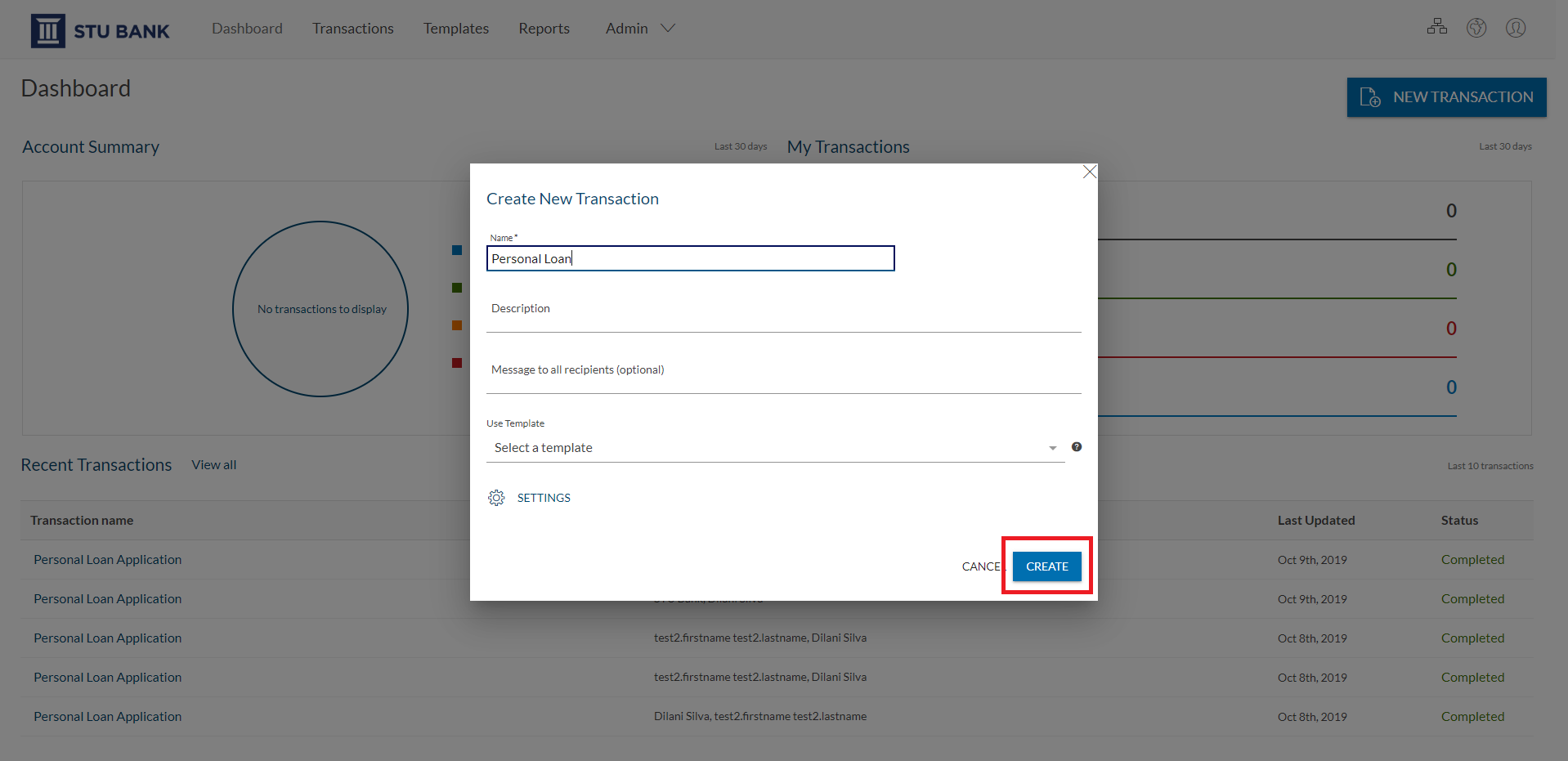This screenshot has height=761, width=1568.
Task: Click the green legend square
Action: click(x=457, y=288)
